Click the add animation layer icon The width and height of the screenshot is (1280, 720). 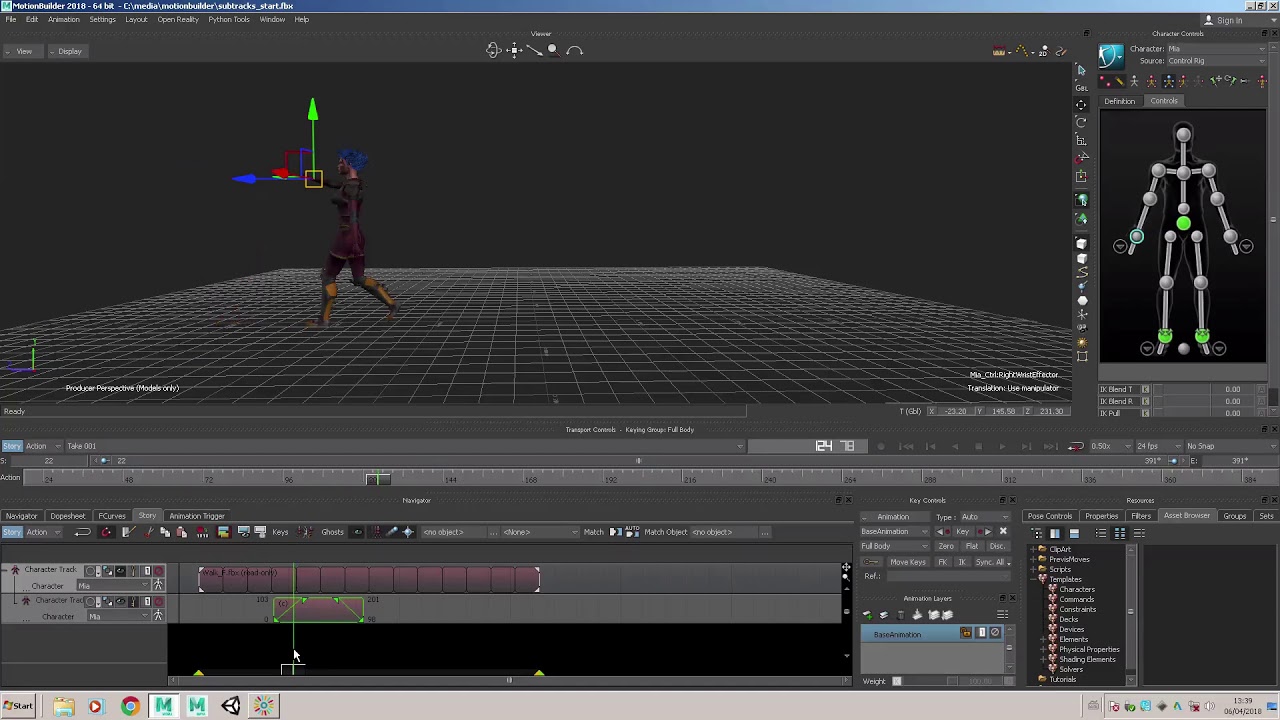pyautogui.click(x=867, y=615)
